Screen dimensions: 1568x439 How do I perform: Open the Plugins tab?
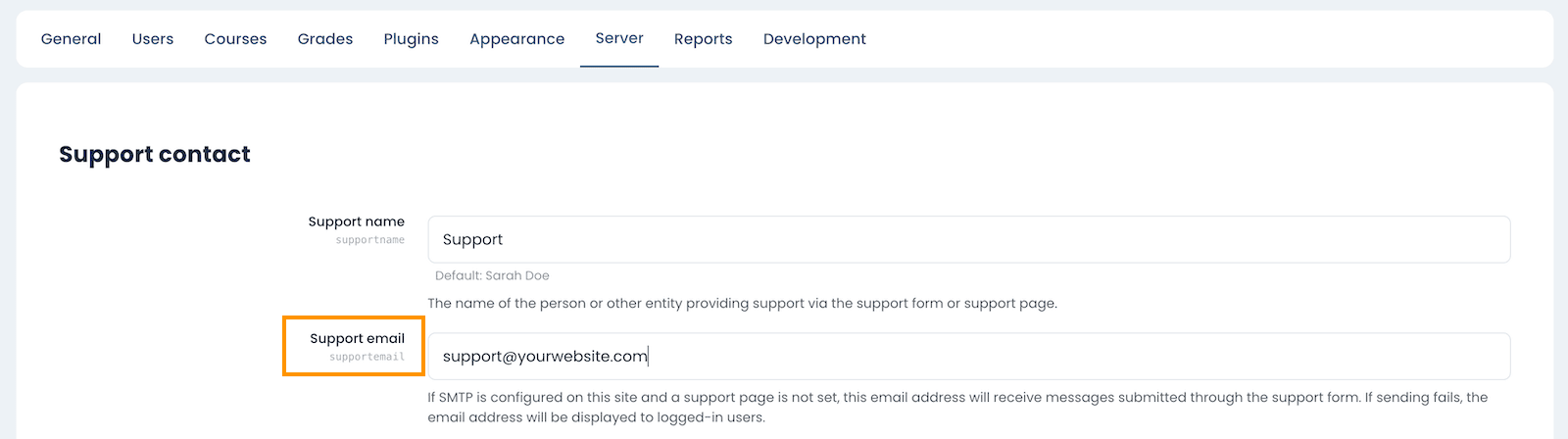pos(411,39)
